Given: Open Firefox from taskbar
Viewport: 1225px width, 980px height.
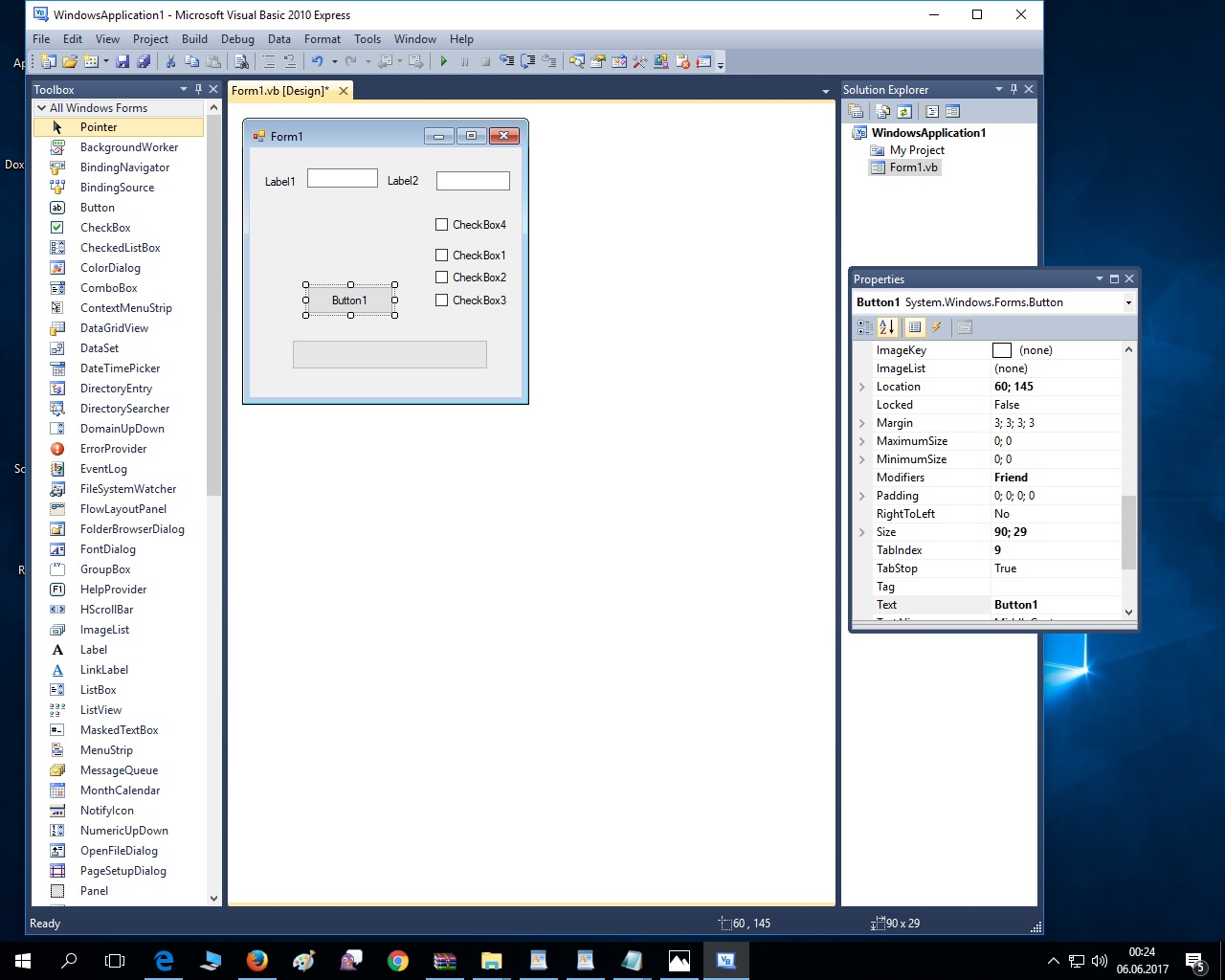Looking at the screenshot, I should point(257,961).
